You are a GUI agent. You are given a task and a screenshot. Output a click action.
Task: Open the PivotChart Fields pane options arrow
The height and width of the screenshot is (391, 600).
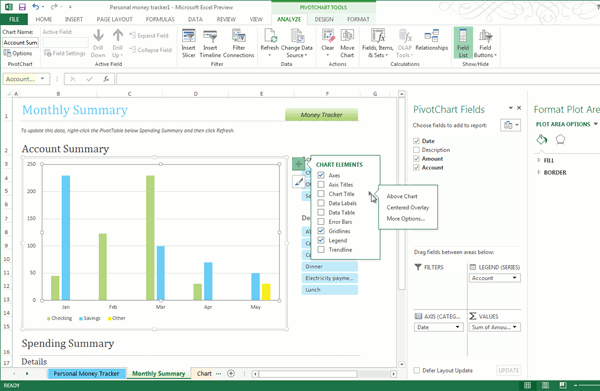click(510, 108)
